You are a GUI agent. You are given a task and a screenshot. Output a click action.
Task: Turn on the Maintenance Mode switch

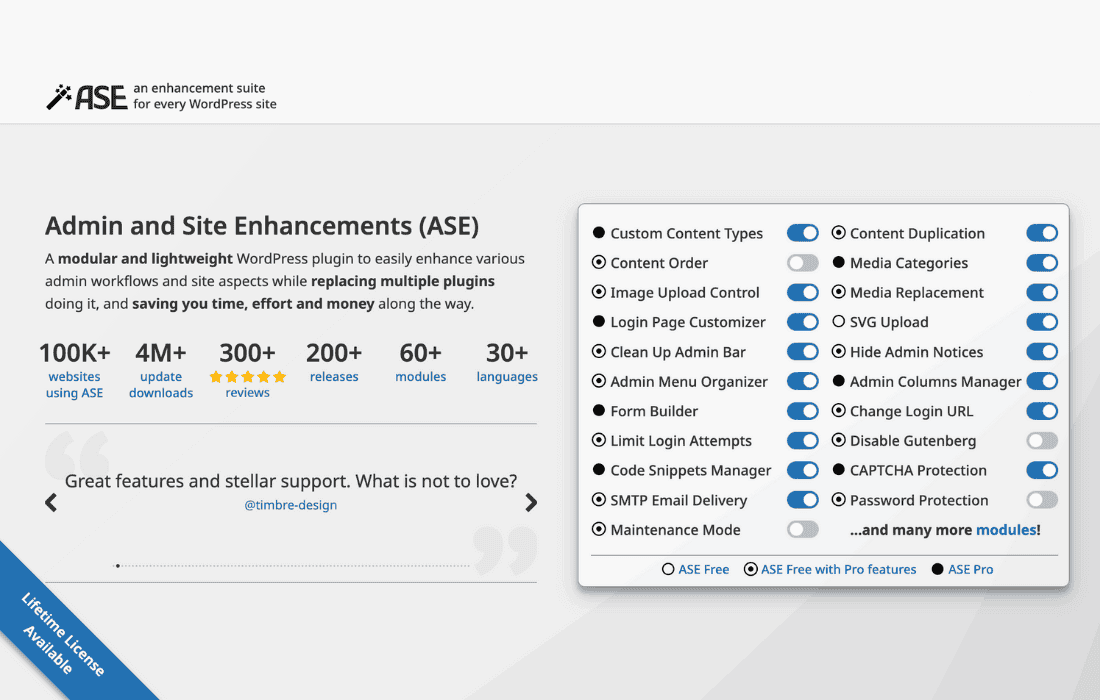[x=803, y=529]
